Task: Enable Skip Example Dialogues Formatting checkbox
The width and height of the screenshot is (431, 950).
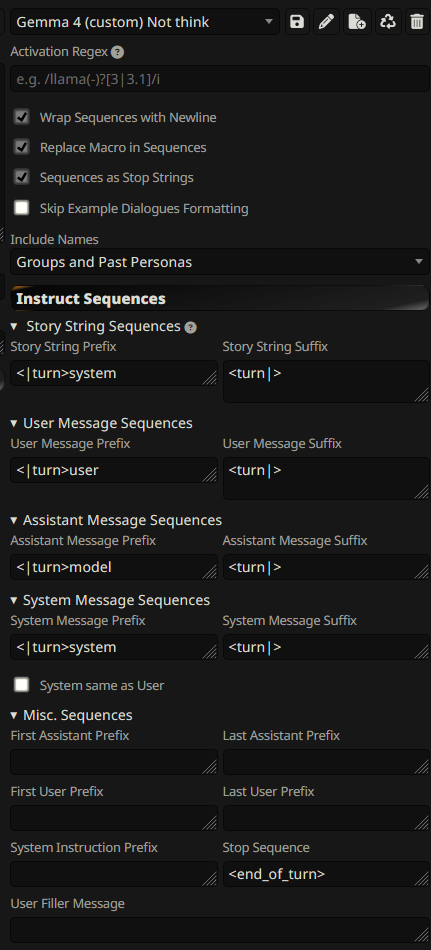Action: 22,208
